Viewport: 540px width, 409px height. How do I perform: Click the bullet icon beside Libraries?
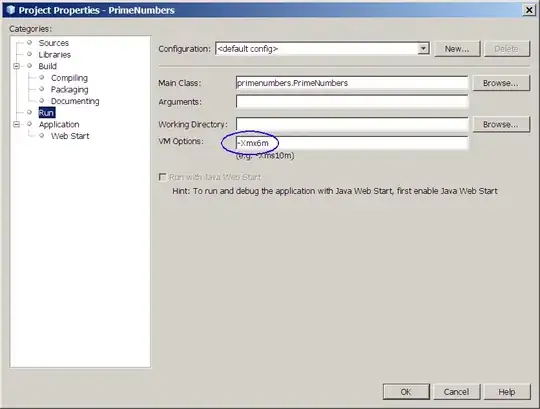point(29,54)
